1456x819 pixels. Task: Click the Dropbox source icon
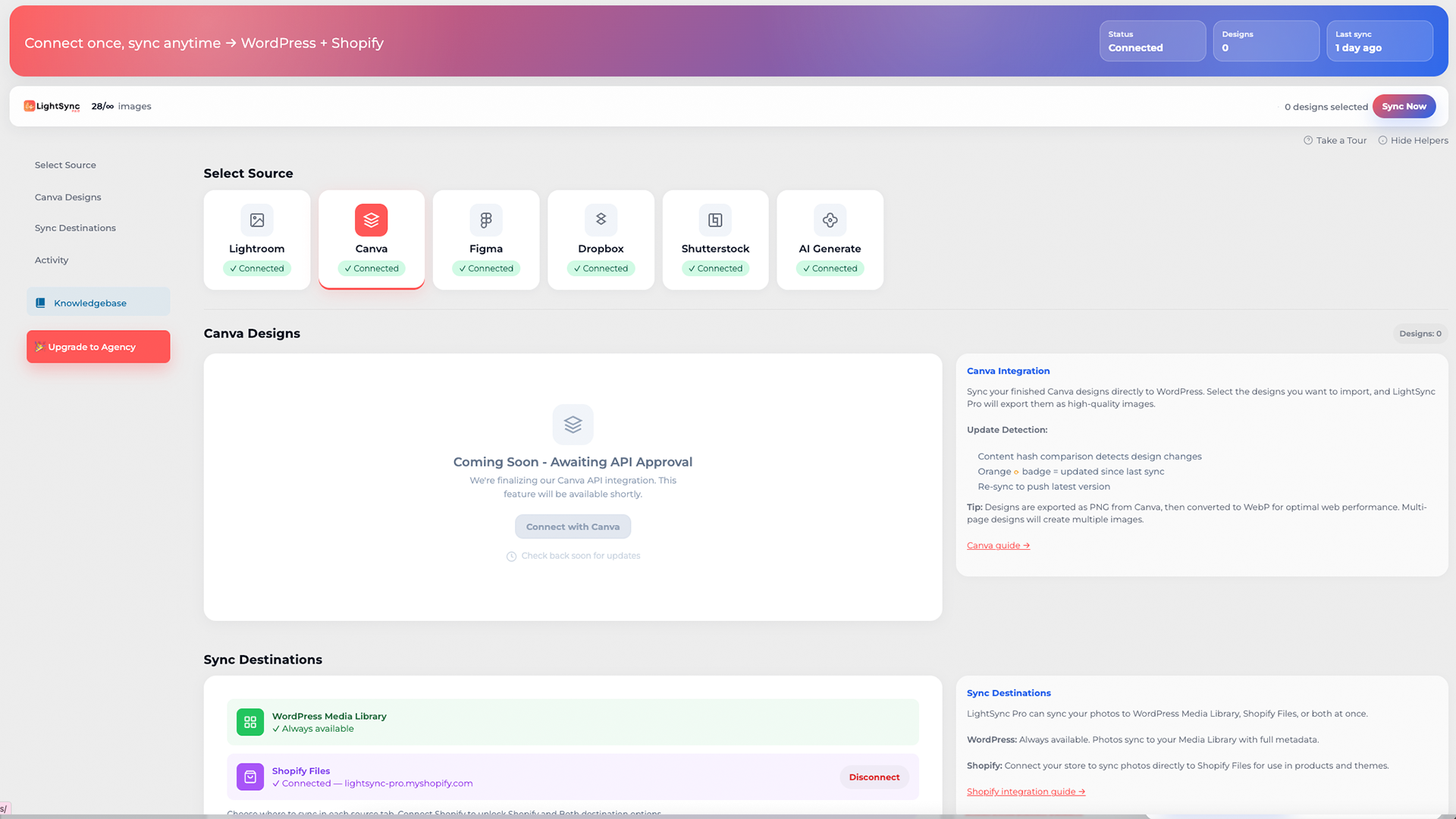click(601, 220)
